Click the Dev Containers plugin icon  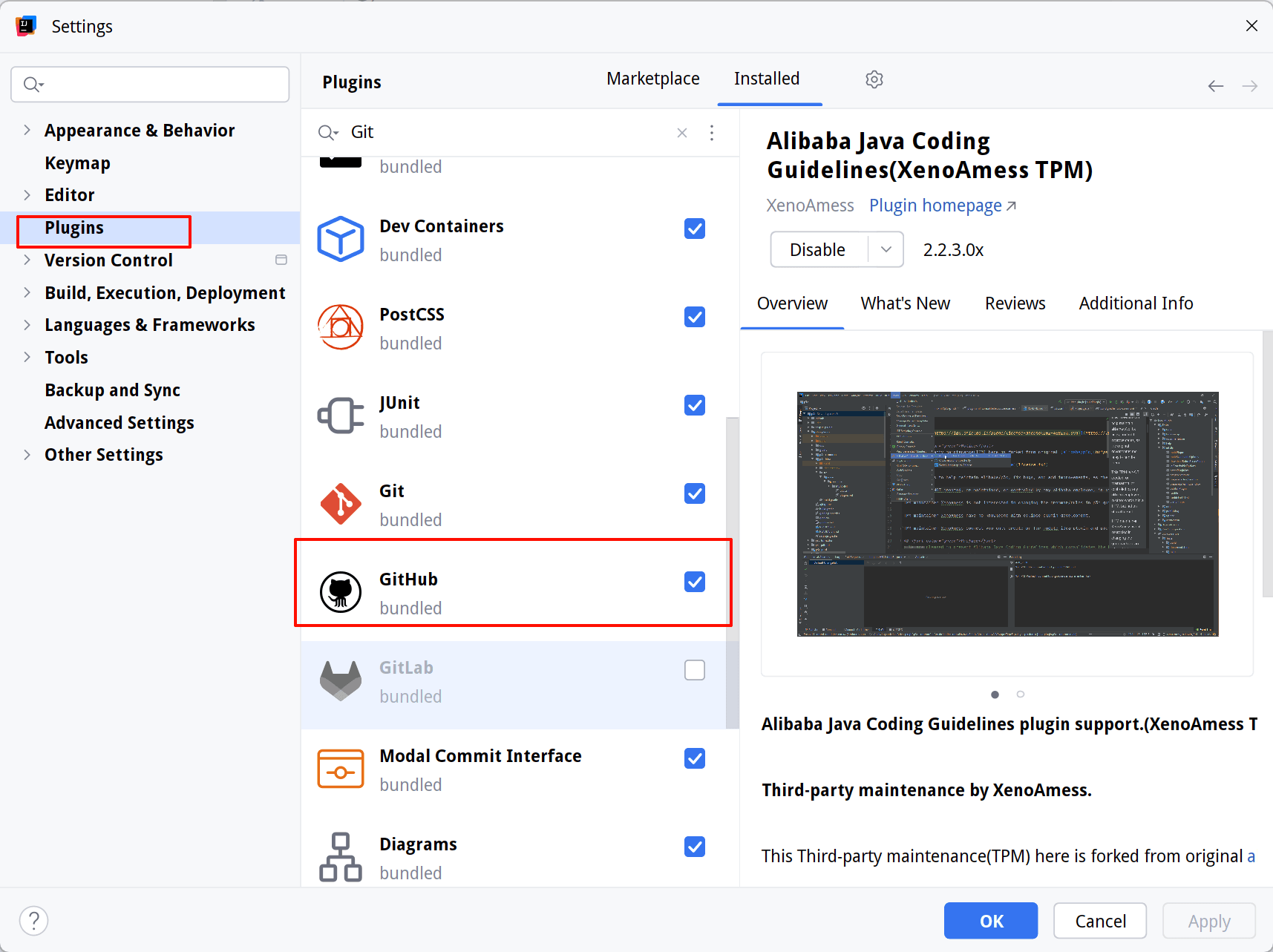coord(341,239)
